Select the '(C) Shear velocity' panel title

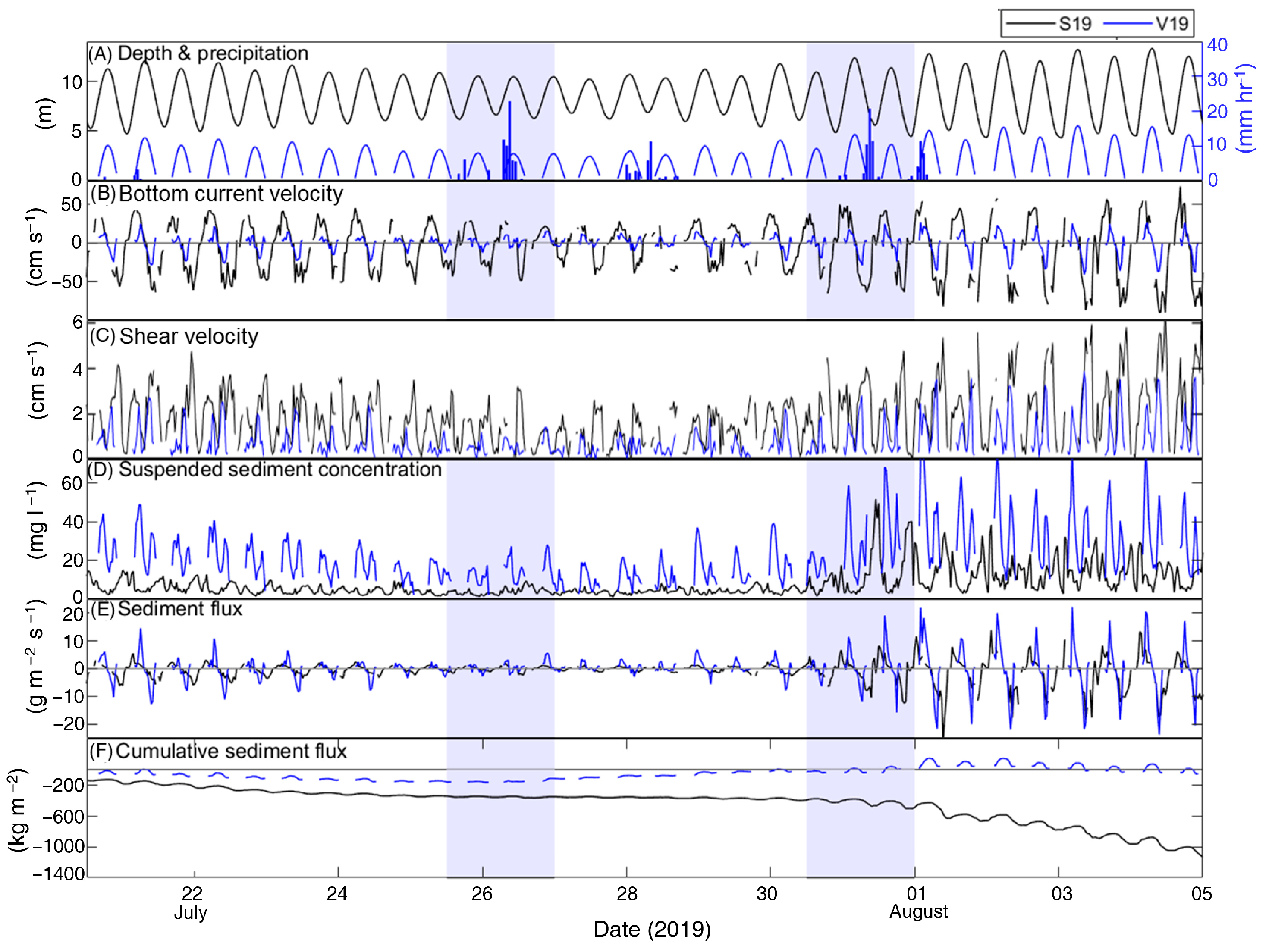pos(174,337)
